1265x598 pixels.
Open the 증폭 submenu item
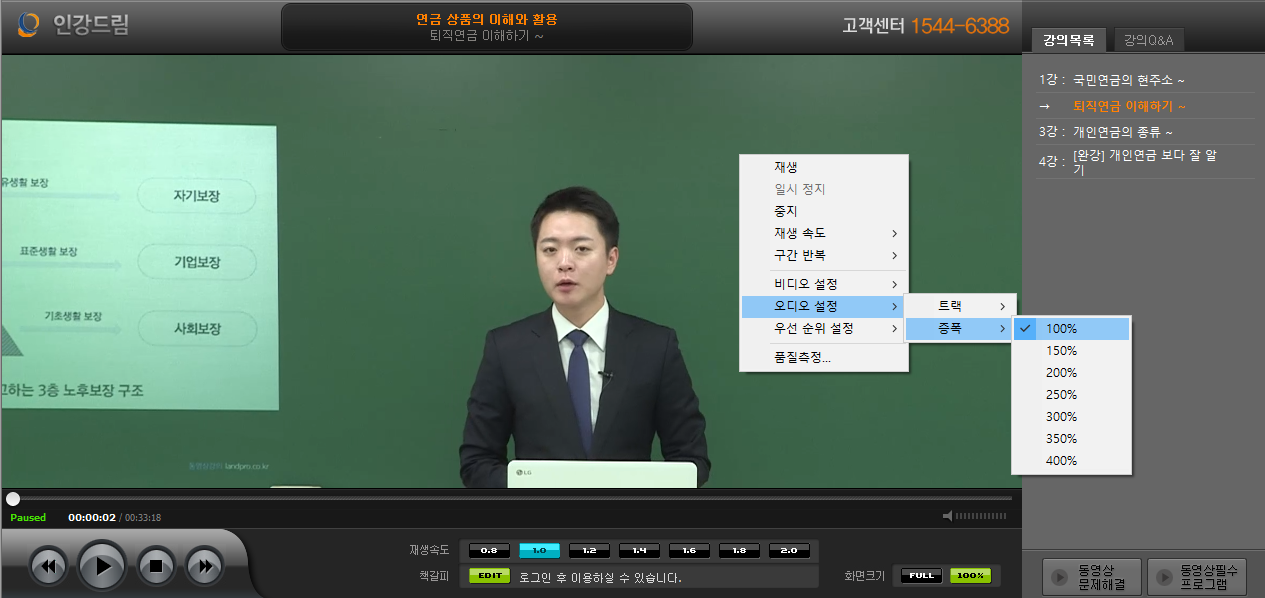[x=960, y=328]
